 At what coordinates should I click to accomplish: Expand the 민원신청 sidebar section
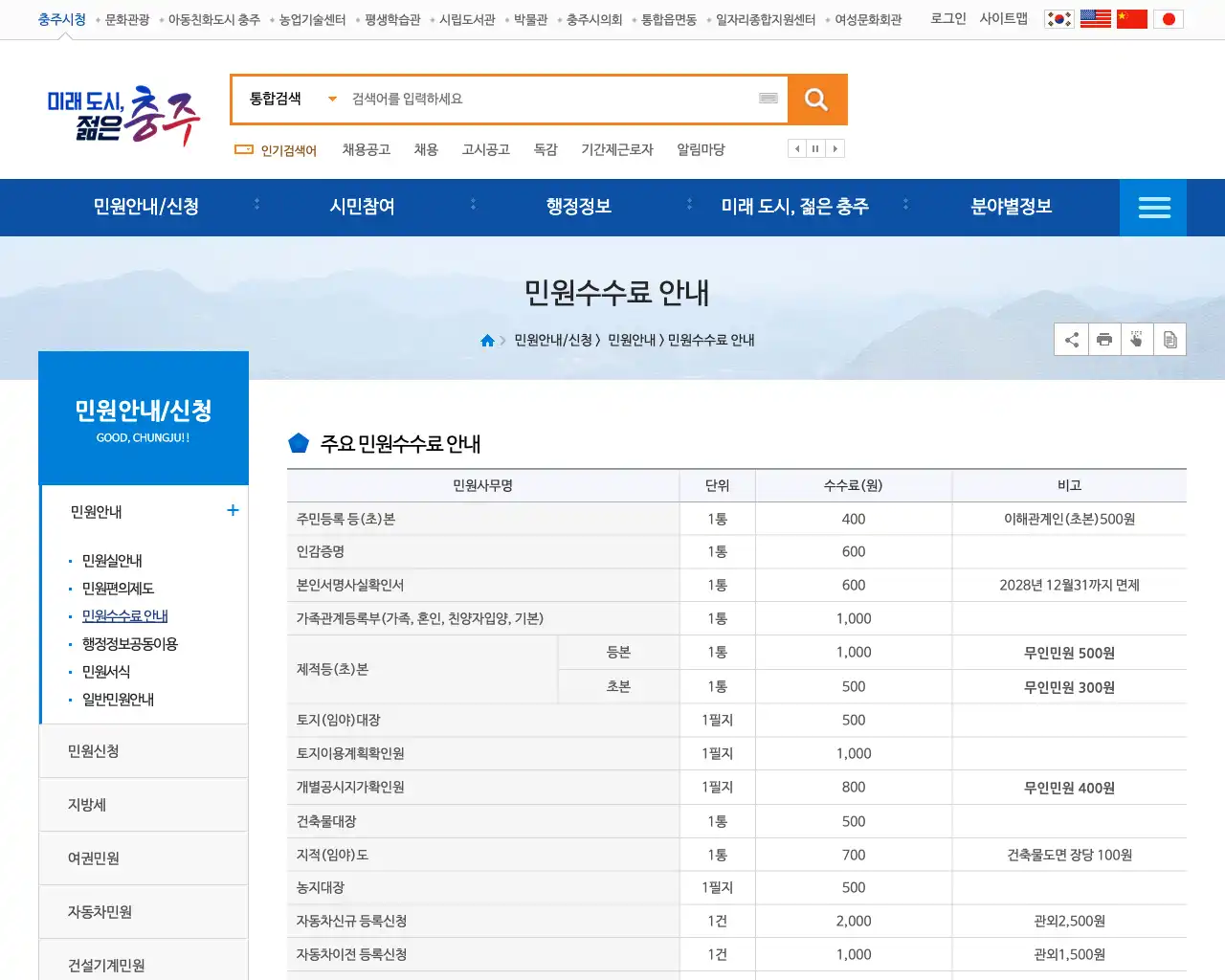pyautogui.click(x=144, y=751)
